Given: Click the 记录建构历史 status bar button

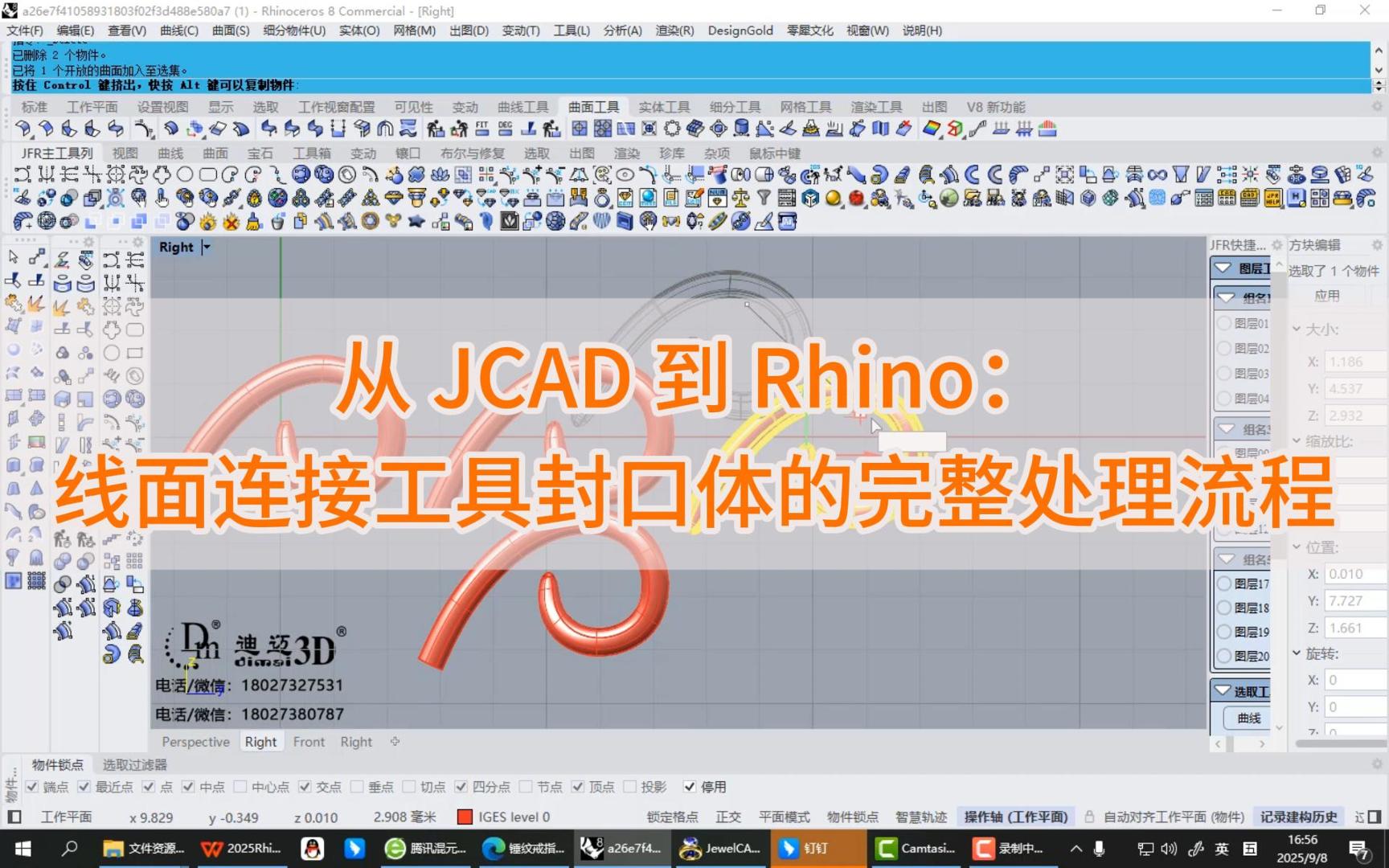Looking at the screenshot, I should (x=1298, y=817).
